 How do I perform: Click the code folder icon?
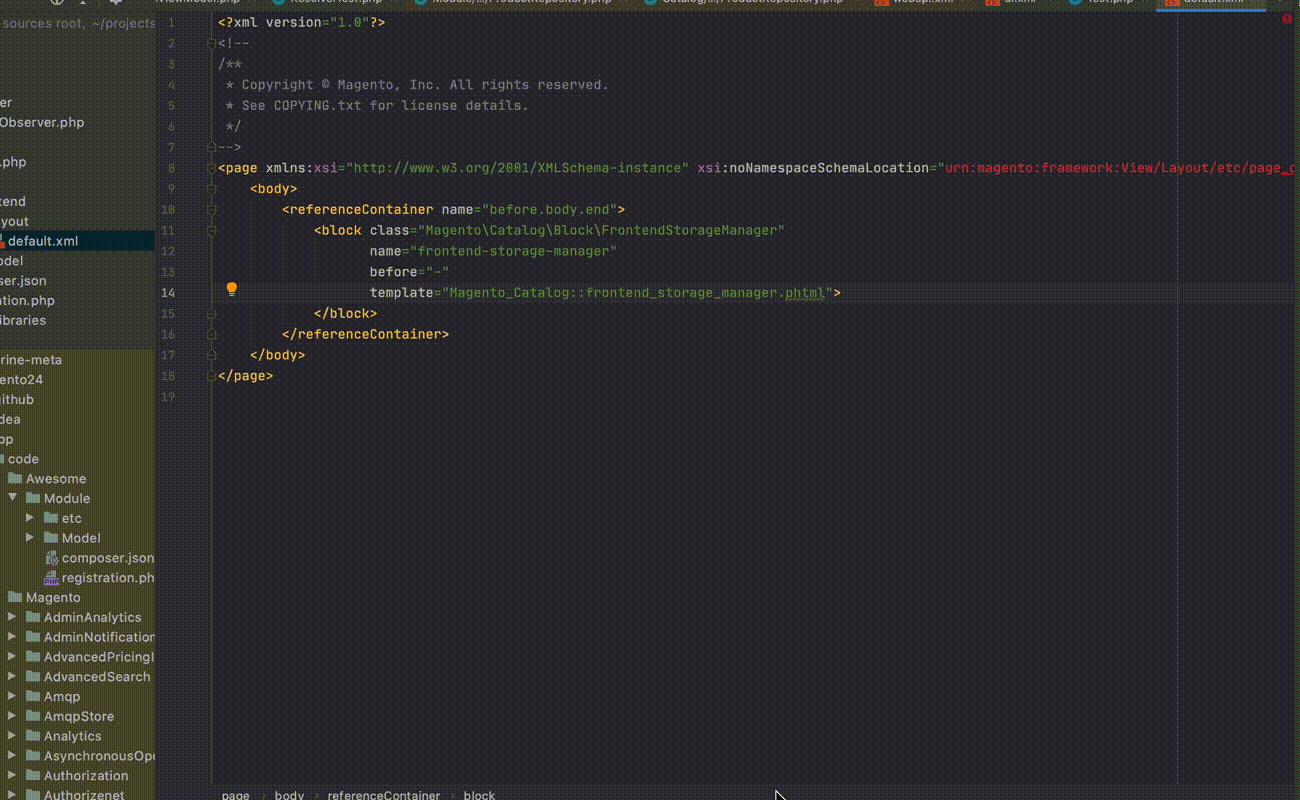3,460
